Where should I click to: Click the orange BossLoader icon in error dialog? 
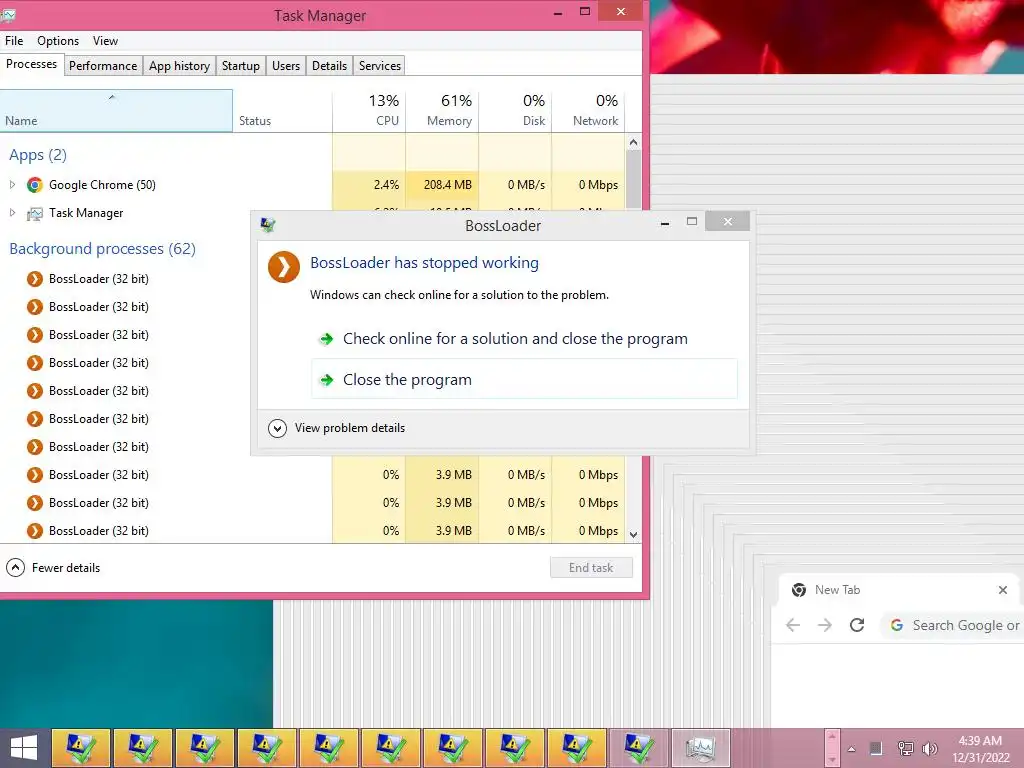tap(284, 267)
